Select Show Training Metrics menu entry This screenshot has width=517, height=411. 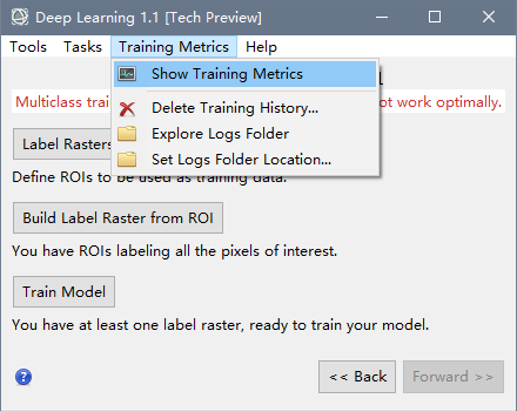tap(245, 74)
